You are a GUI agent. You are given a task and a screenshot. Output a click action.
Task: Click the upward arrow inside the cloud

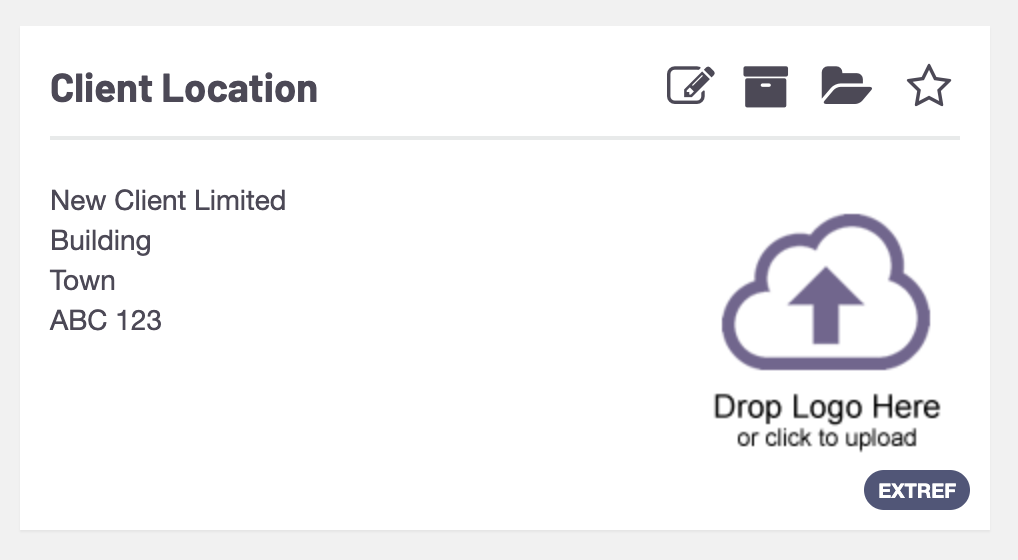[826, 305]
